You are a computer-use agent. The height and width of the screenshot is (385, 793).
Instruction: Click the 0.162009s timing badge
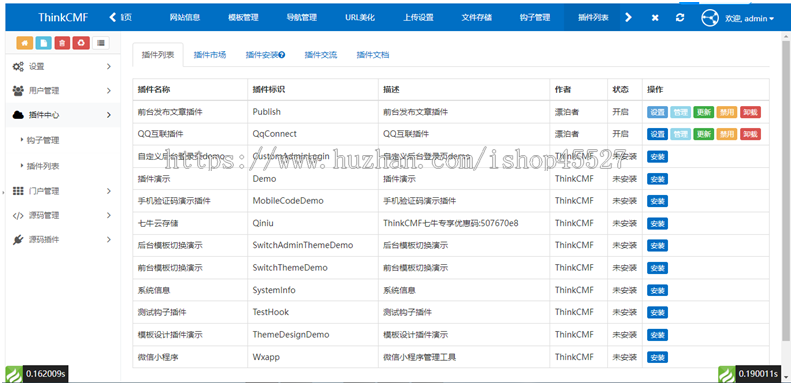coord(46,374)
